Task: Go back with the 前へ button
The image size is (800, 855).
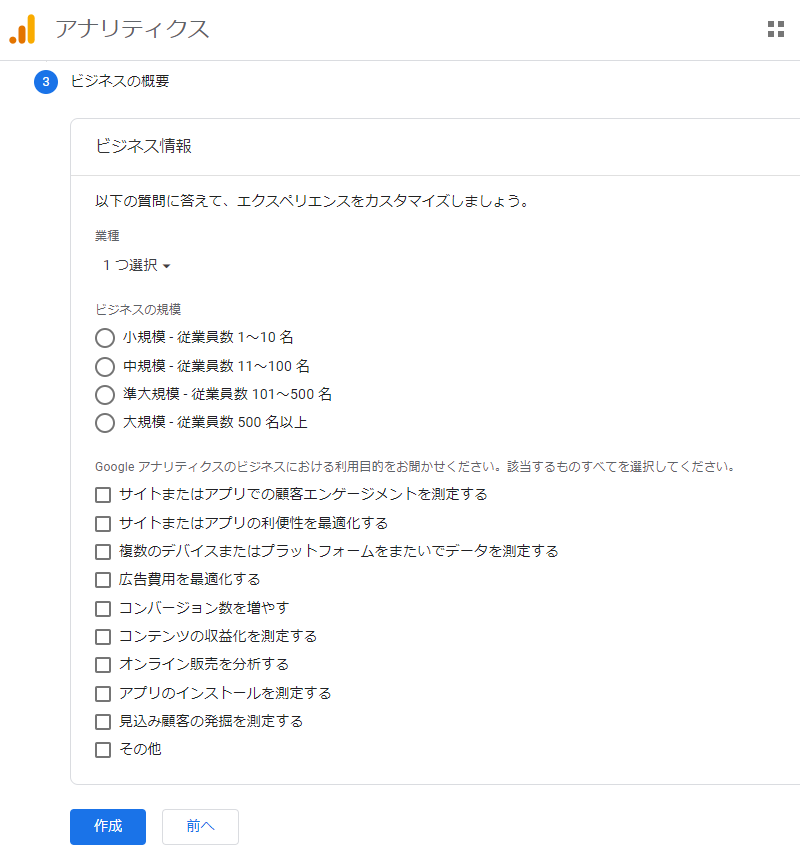Action: pyautogui.click(x=200, y=826)
